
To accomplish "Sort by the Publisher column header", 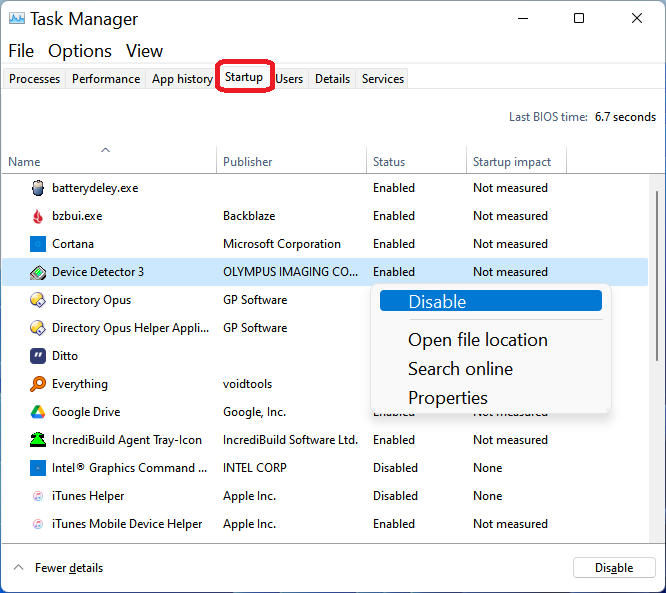I will click(291, 161).
